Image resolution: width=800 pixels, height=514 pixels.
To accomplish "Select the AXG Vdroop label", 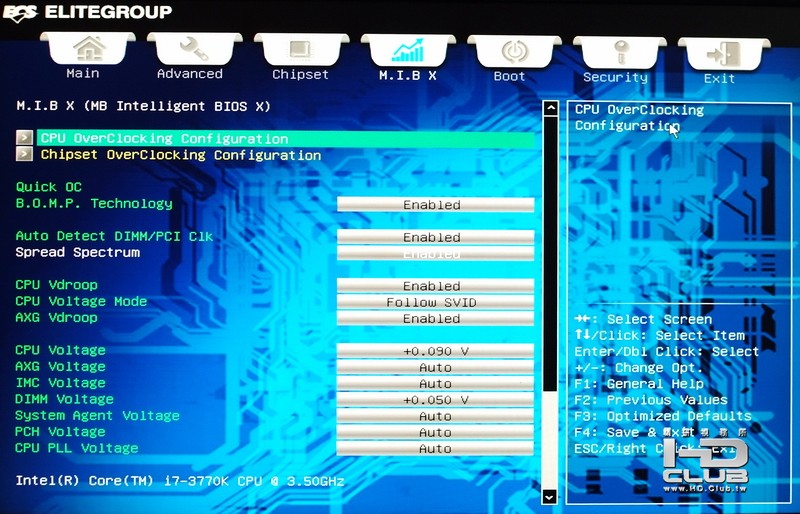I will click(56, 317).
